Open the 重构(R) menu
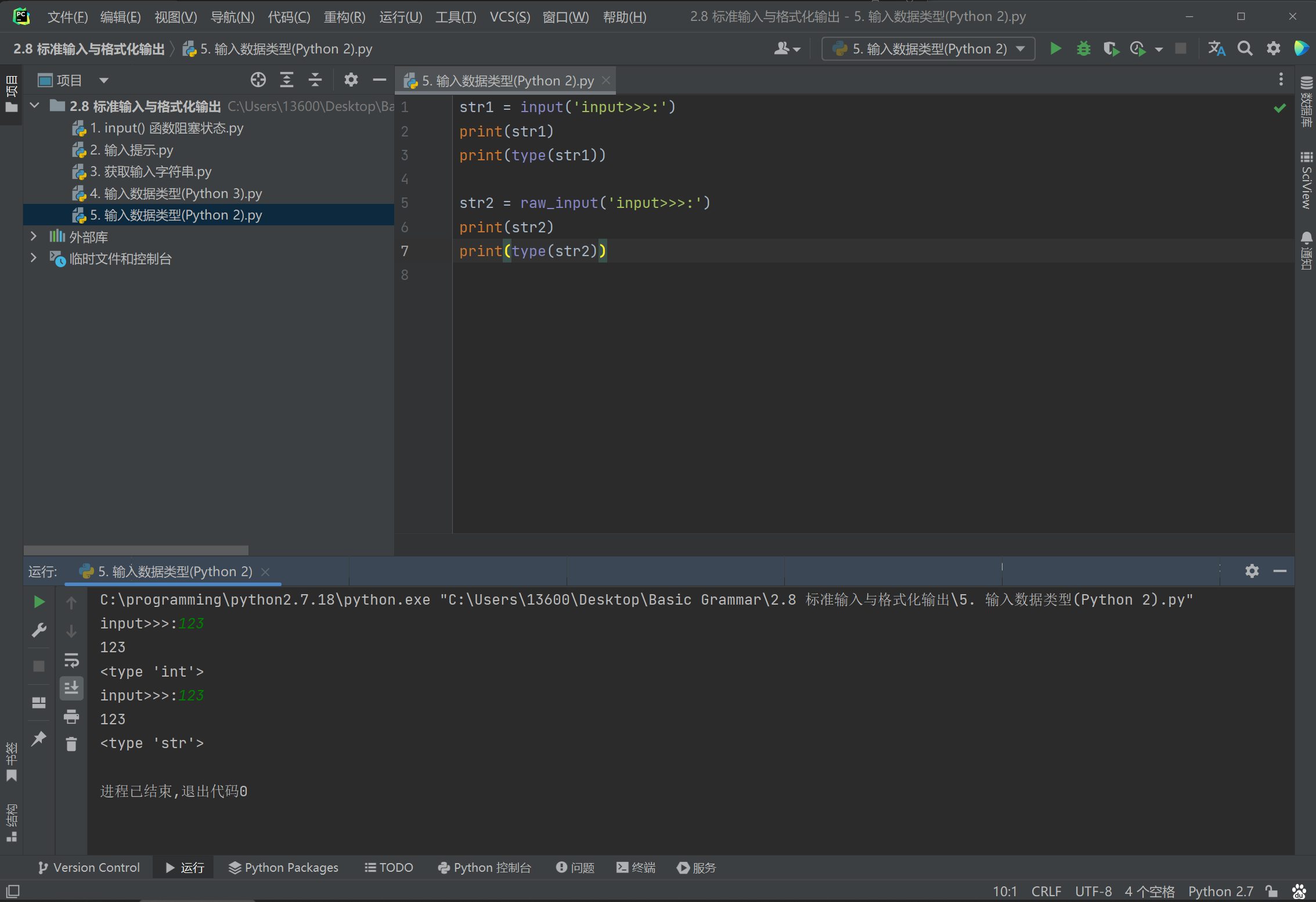Viewport: 1316px width, 902px height. 344,17
